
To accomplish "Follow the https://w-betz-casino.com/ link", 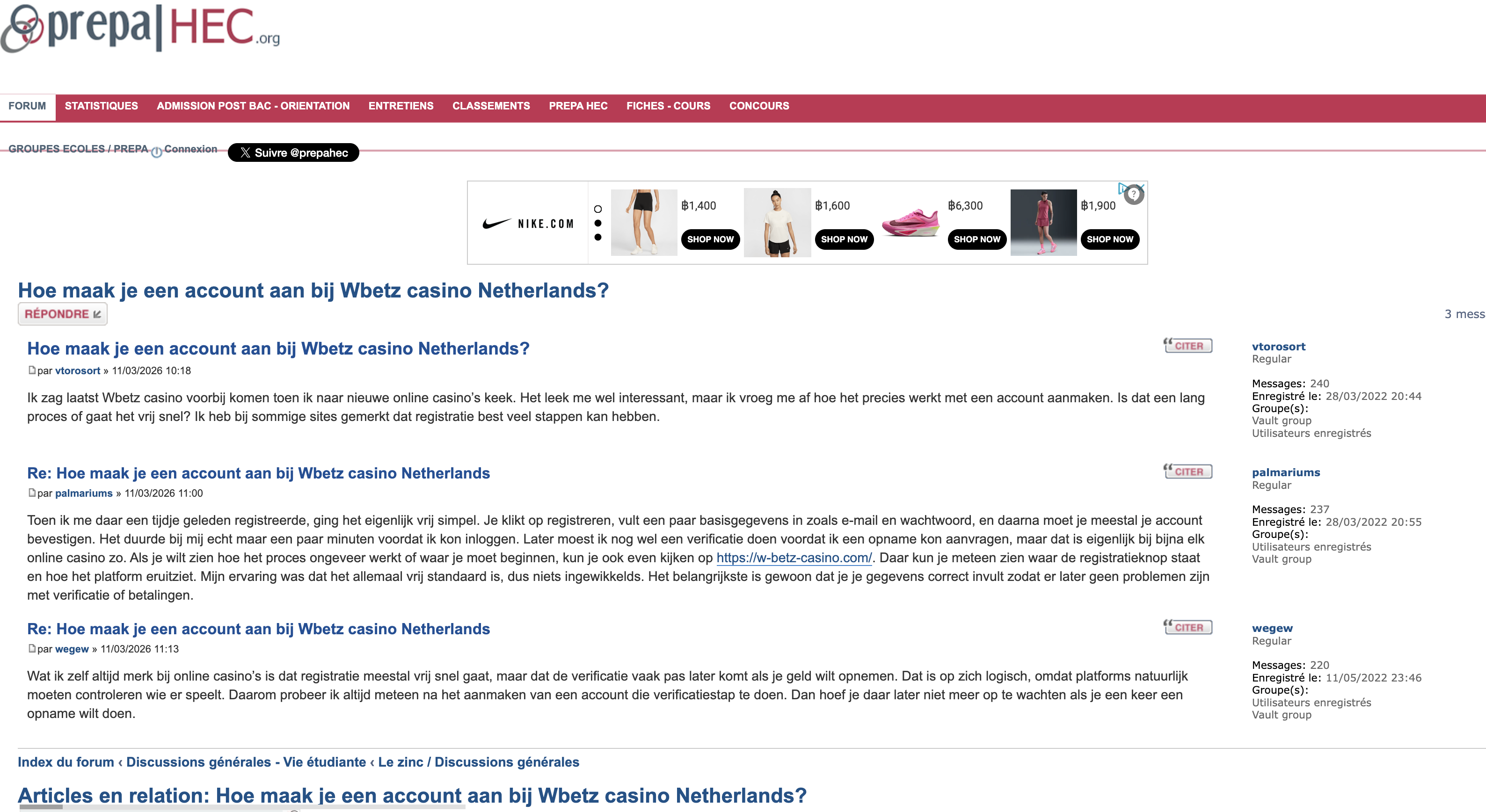I will coord(794,558).
